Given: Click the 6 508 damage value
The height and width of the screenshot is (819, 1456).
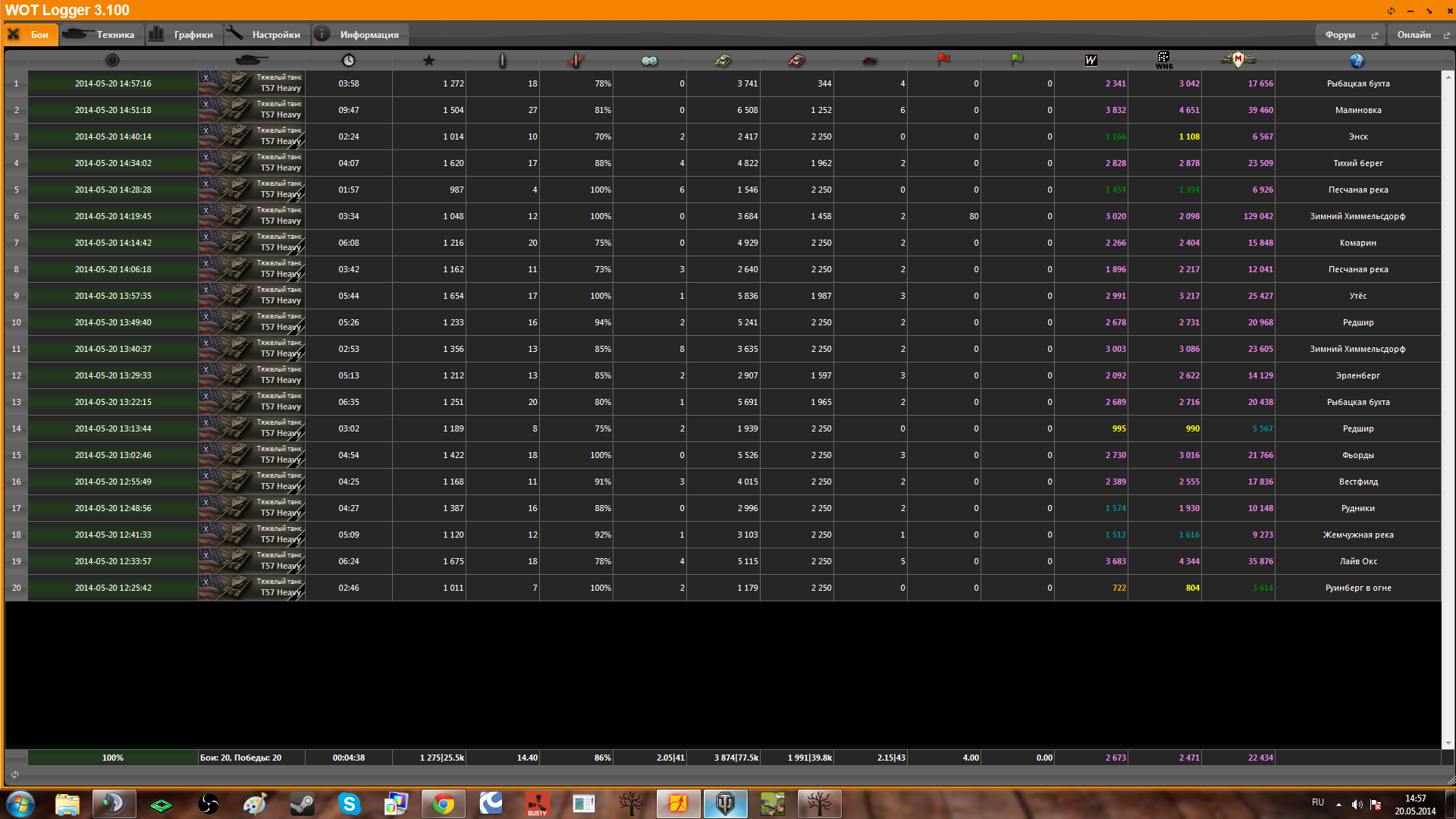Looking at the screenshot, I should pos(747,110).
